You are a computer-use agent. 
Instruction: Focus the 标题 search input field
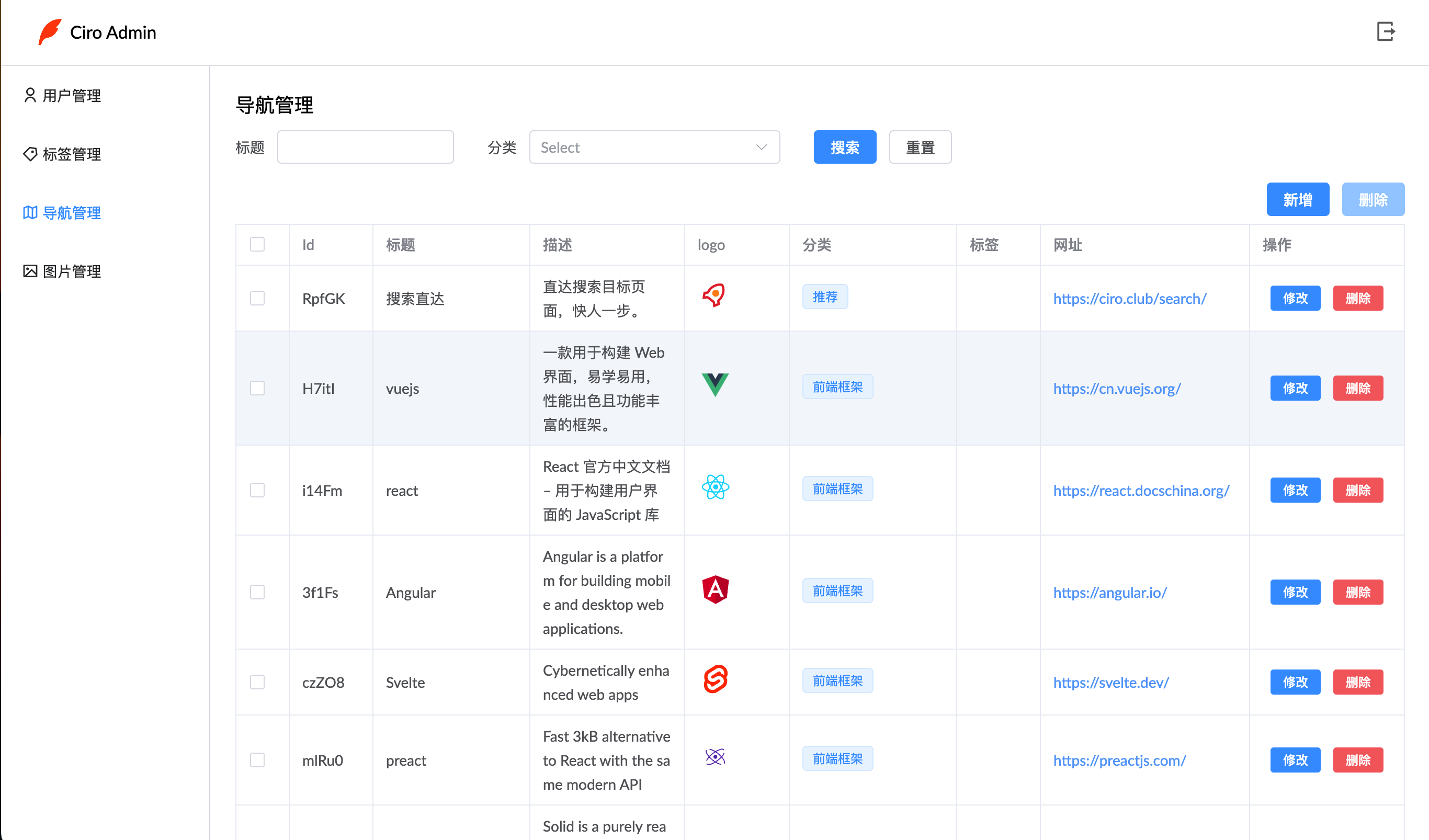click(x=365, y=147)
